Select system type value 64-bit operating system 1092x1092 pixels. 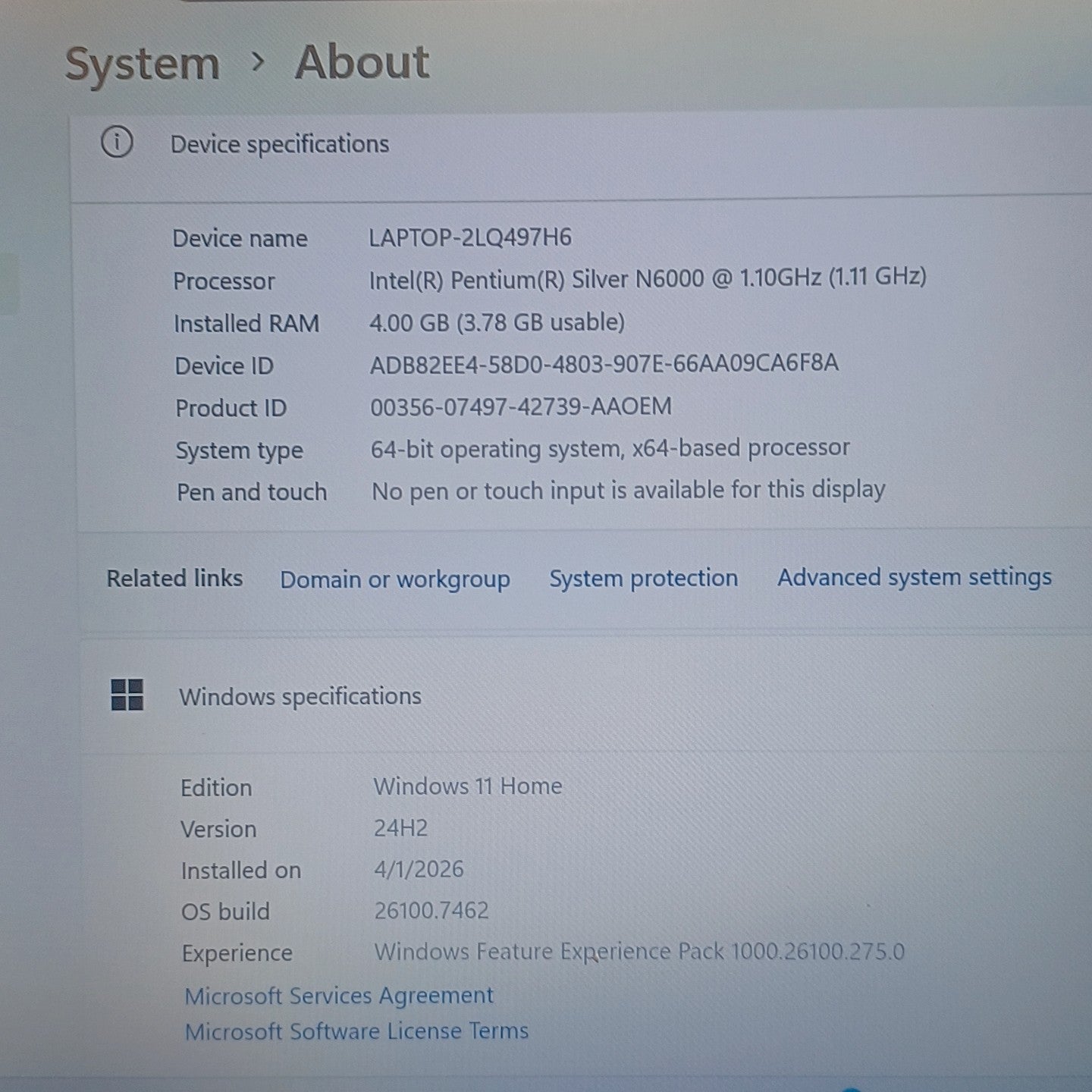[x=610, y=449]
